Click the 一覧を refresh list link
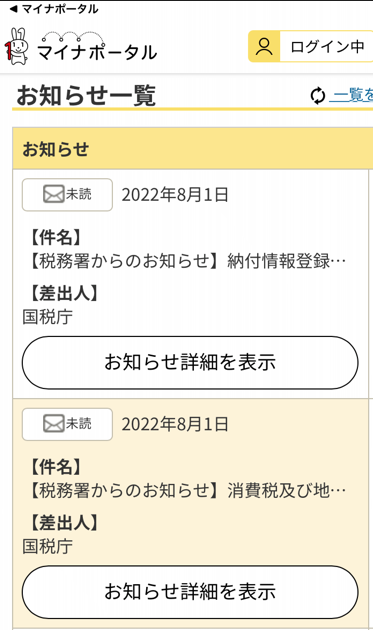This screenshot has height=630, width=373. click(x=351, y=95)
